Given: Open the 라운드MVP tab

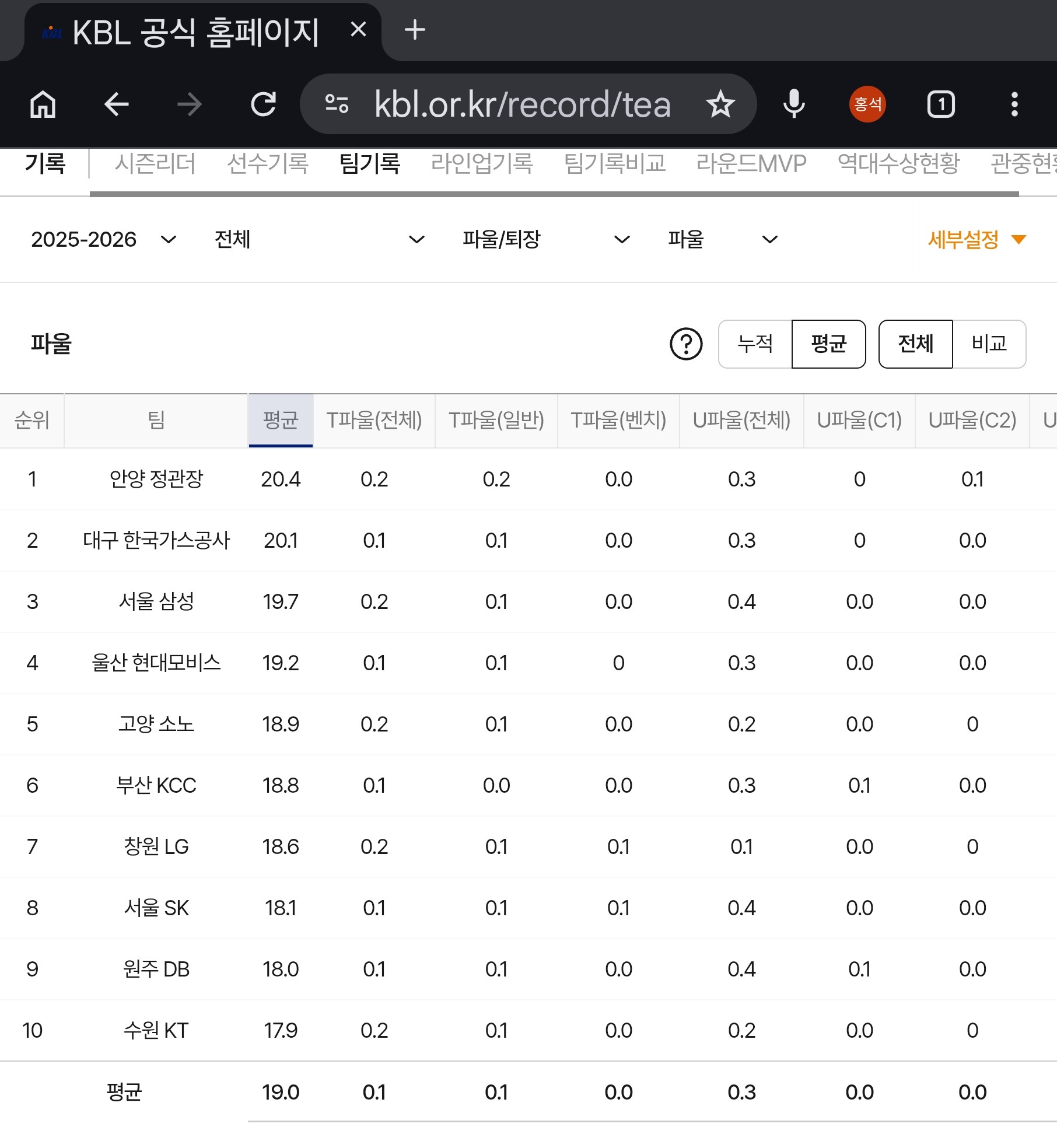Looking at the screenshot, I should [x=751, y=163].
